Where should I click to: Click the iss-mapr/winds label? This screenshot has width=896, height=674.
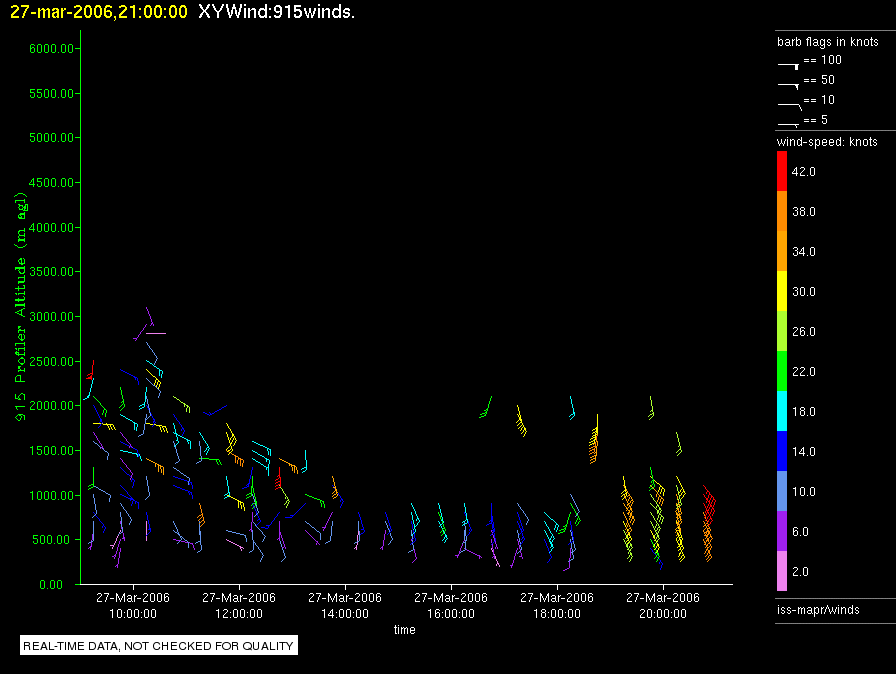click(x=818, y=609)
